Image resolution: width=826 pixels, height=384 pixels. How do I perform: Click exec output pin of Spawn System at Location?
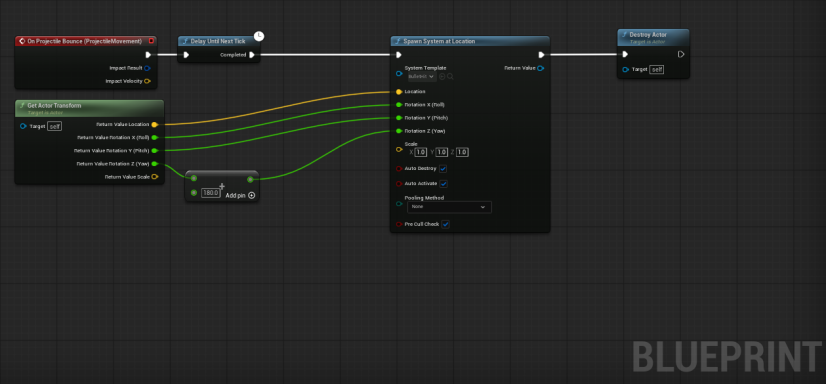pyautogui.click(x=541, y=55)
